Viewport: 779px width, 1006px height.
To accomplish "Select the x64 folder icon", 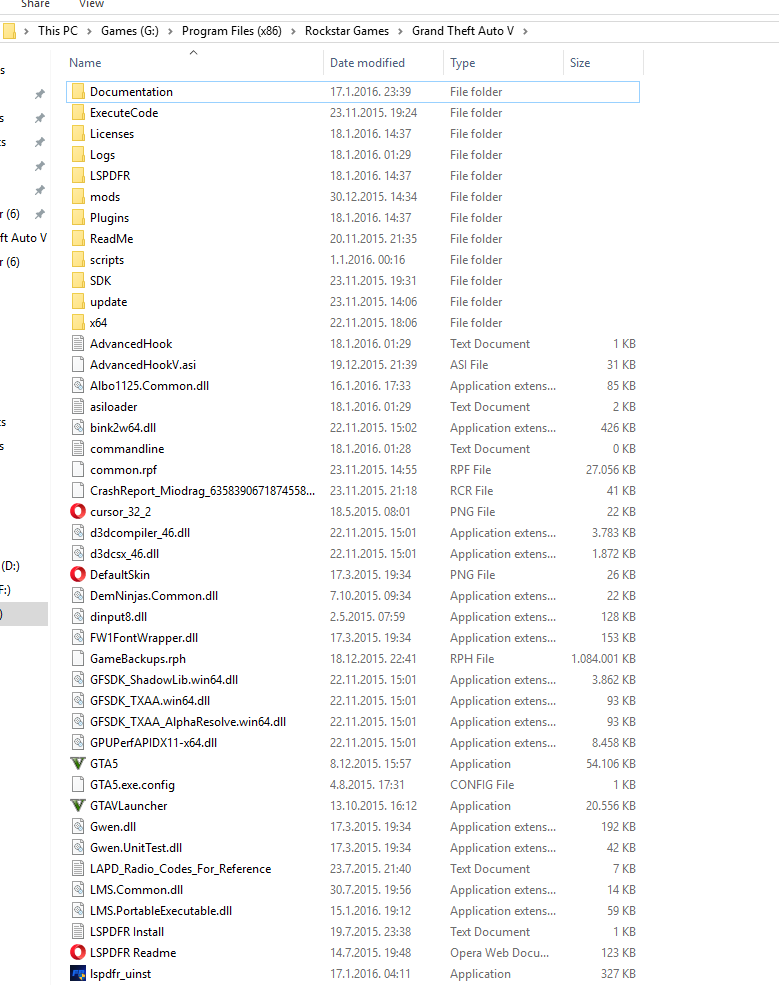I will point(78,323).
